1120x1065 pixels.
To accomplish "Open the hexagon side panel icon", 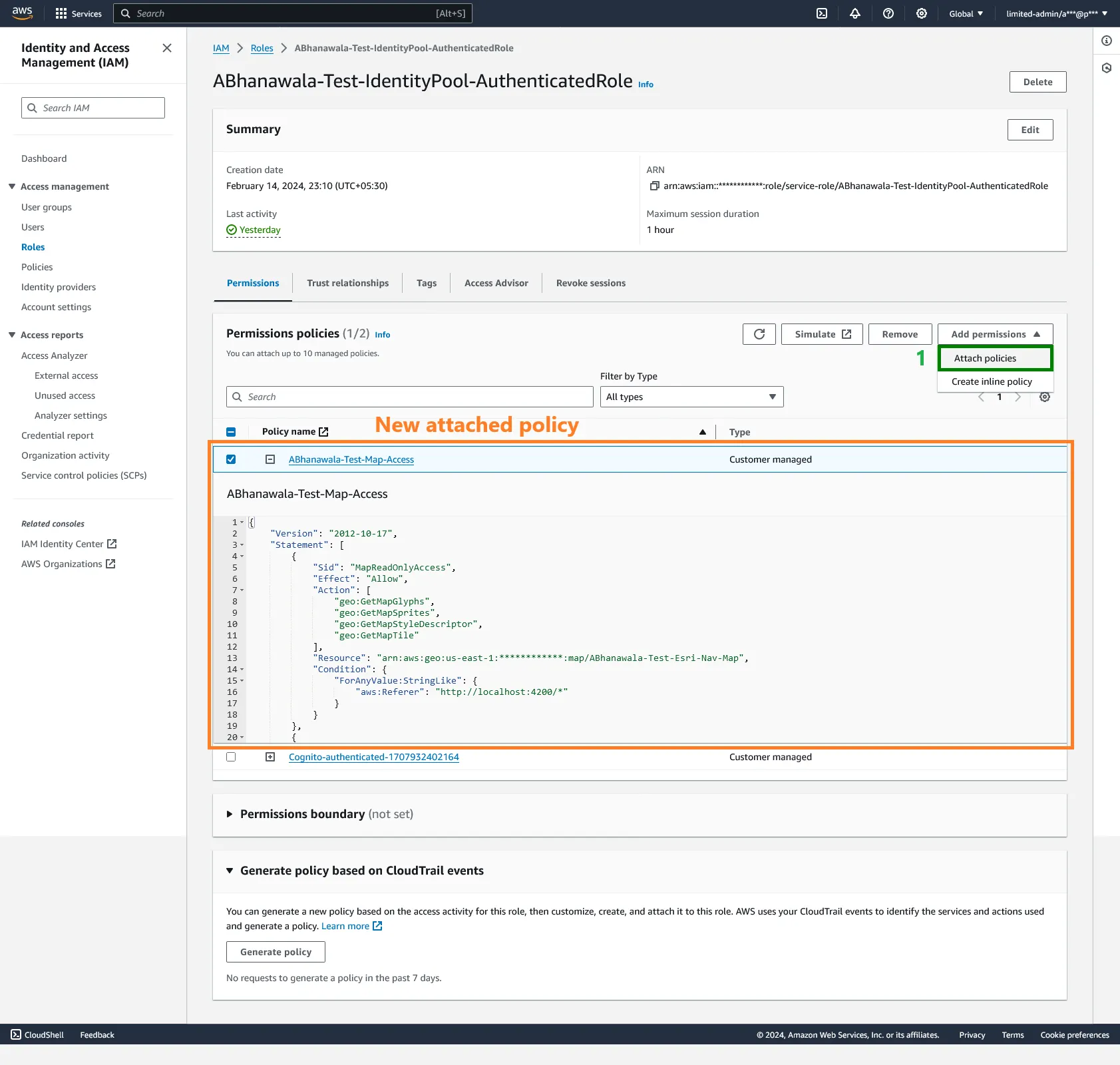I will pyautogui.click(x=1107, y=68).
